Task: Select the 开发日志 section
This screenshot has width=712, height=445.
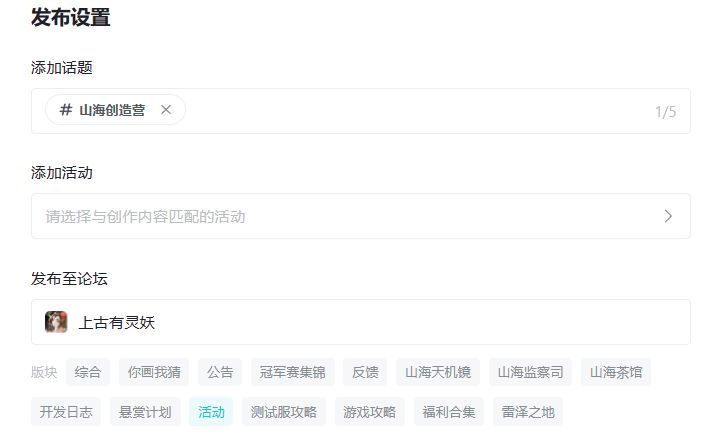Action: [65, 411]
